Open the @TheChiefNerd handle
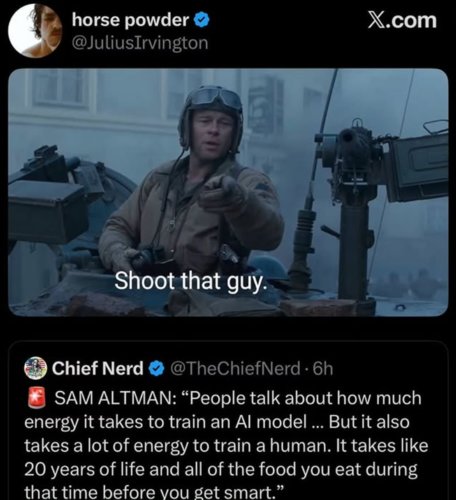The width and height of the screenshot is (456, 500). coord(235,368)
